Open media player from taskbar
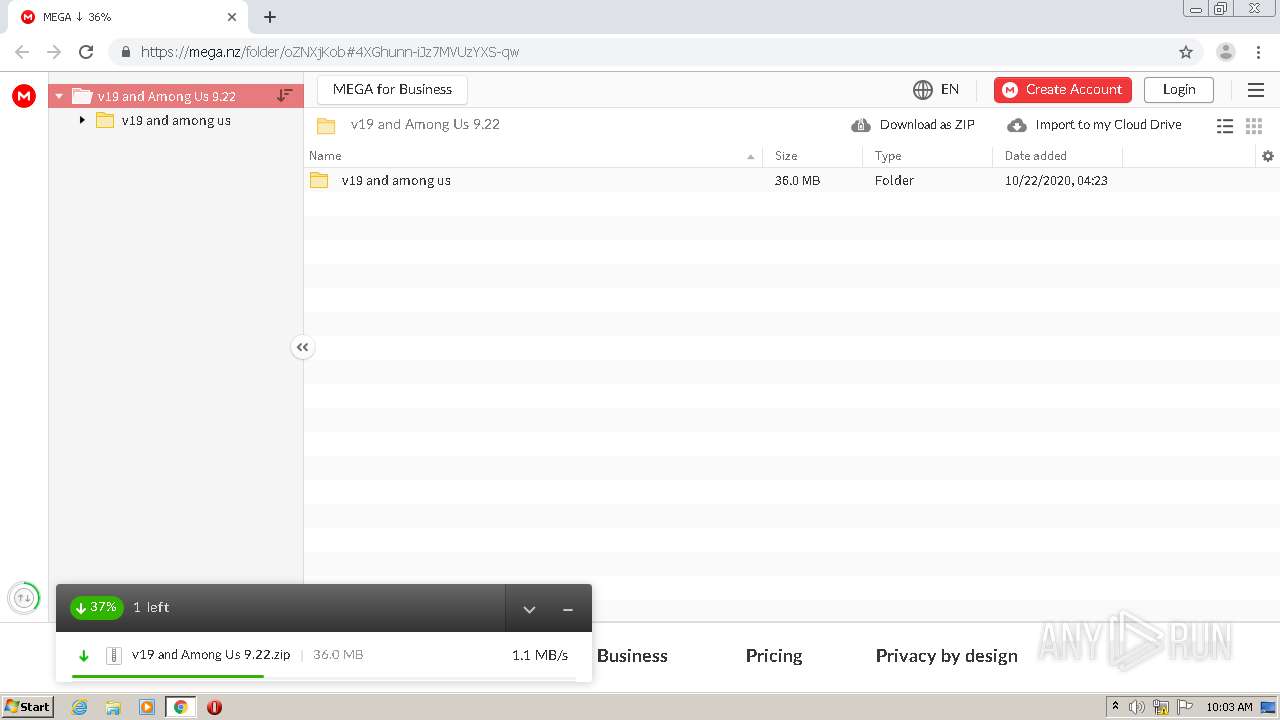 coord(147,707)
